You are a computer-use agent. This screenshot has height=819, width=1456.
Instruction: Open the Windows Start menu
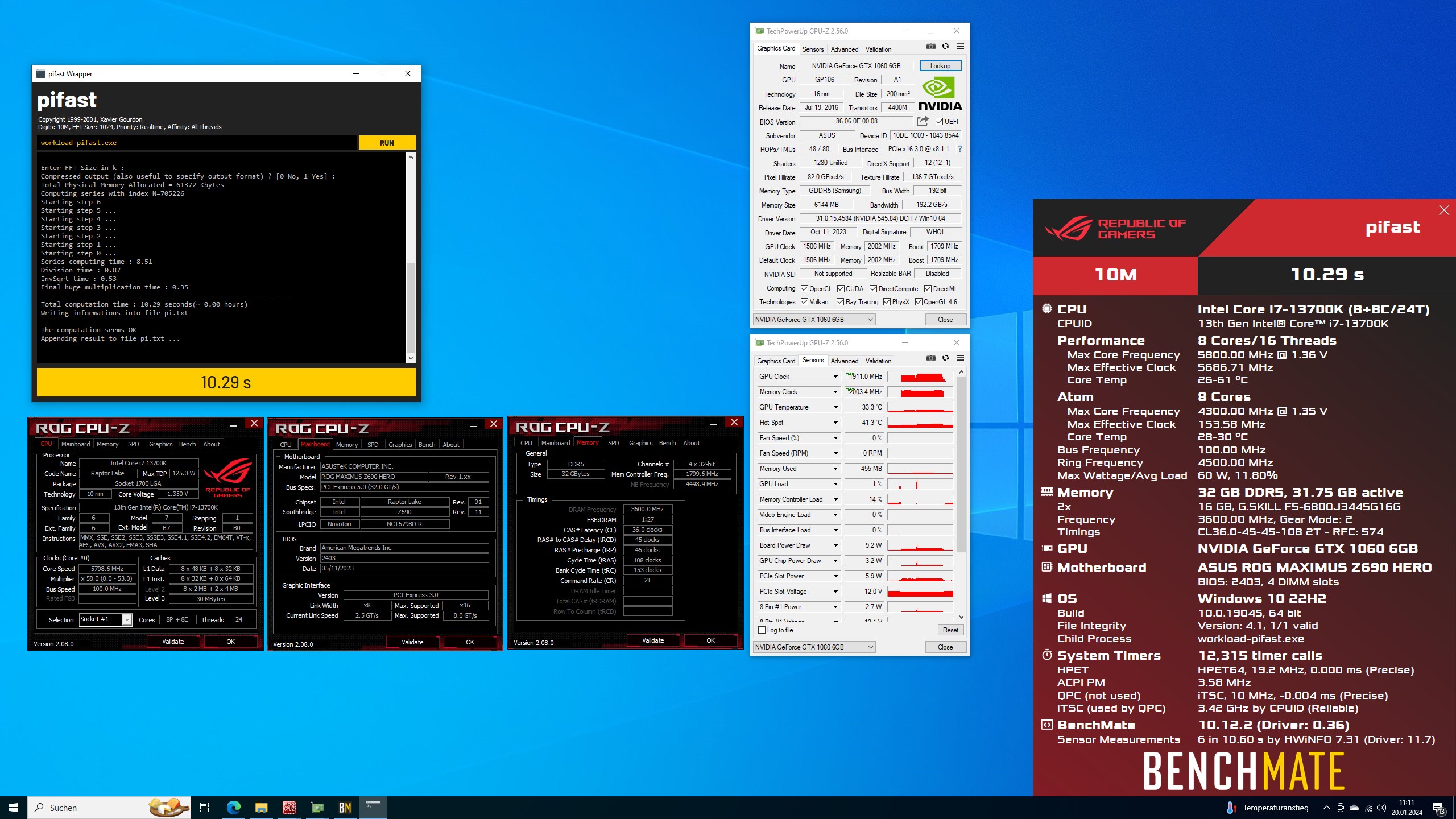[14, 808]
